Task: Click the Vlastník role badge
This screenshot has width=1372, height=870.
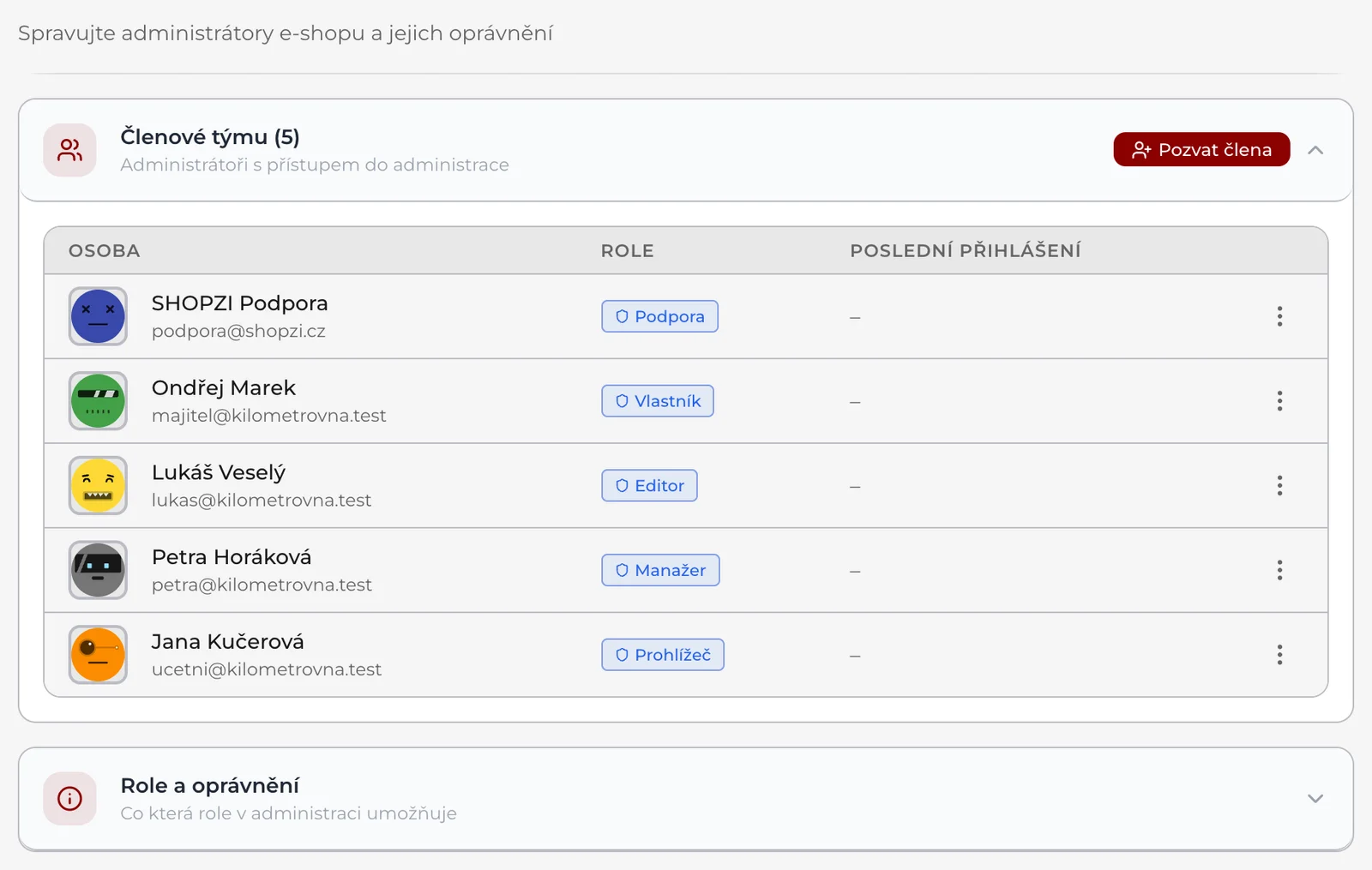Action: click(658, 401)
